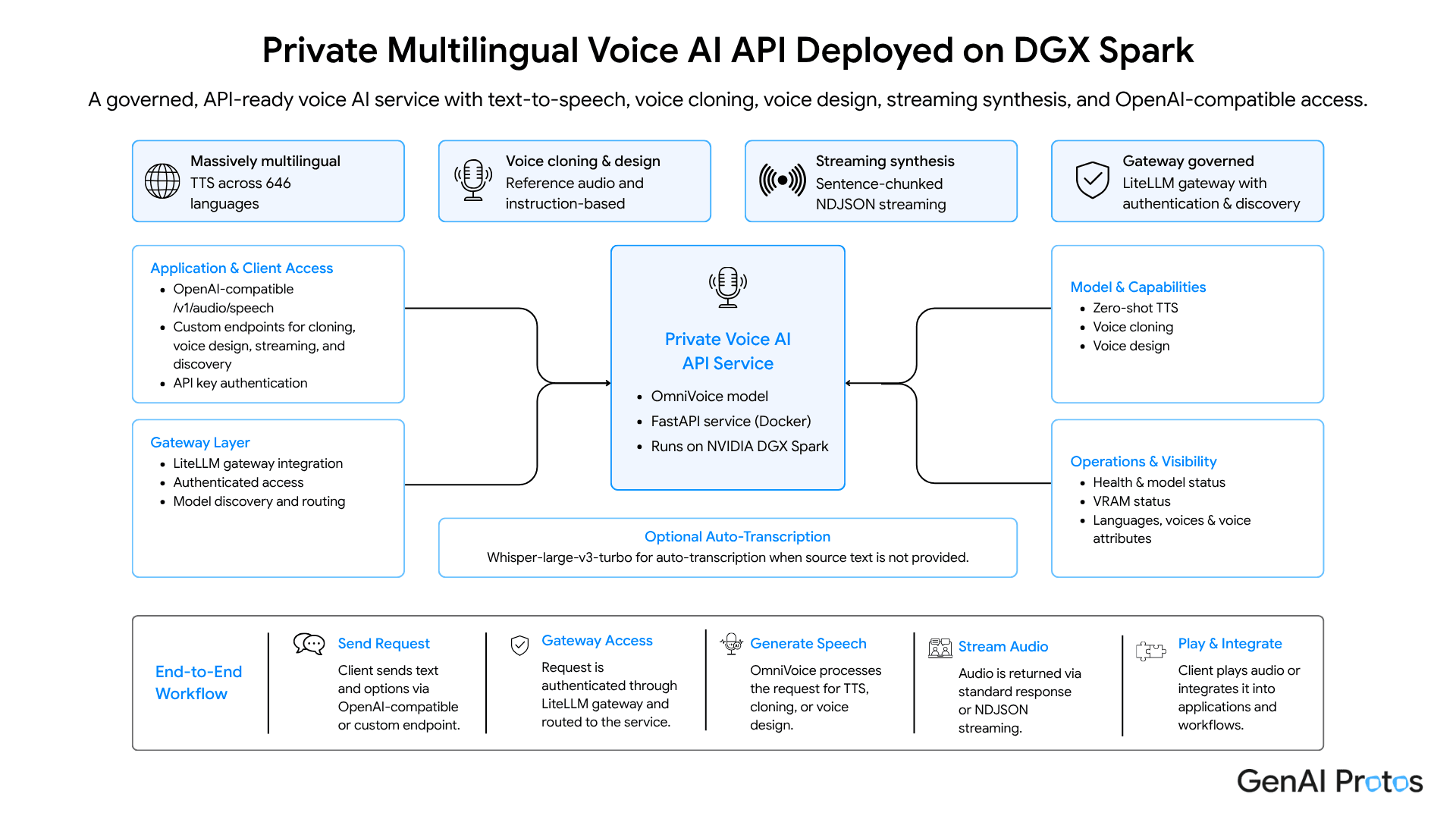Click the Gateway governed card title
This screenshot has width=1456, height=819.
(1188, 162)
